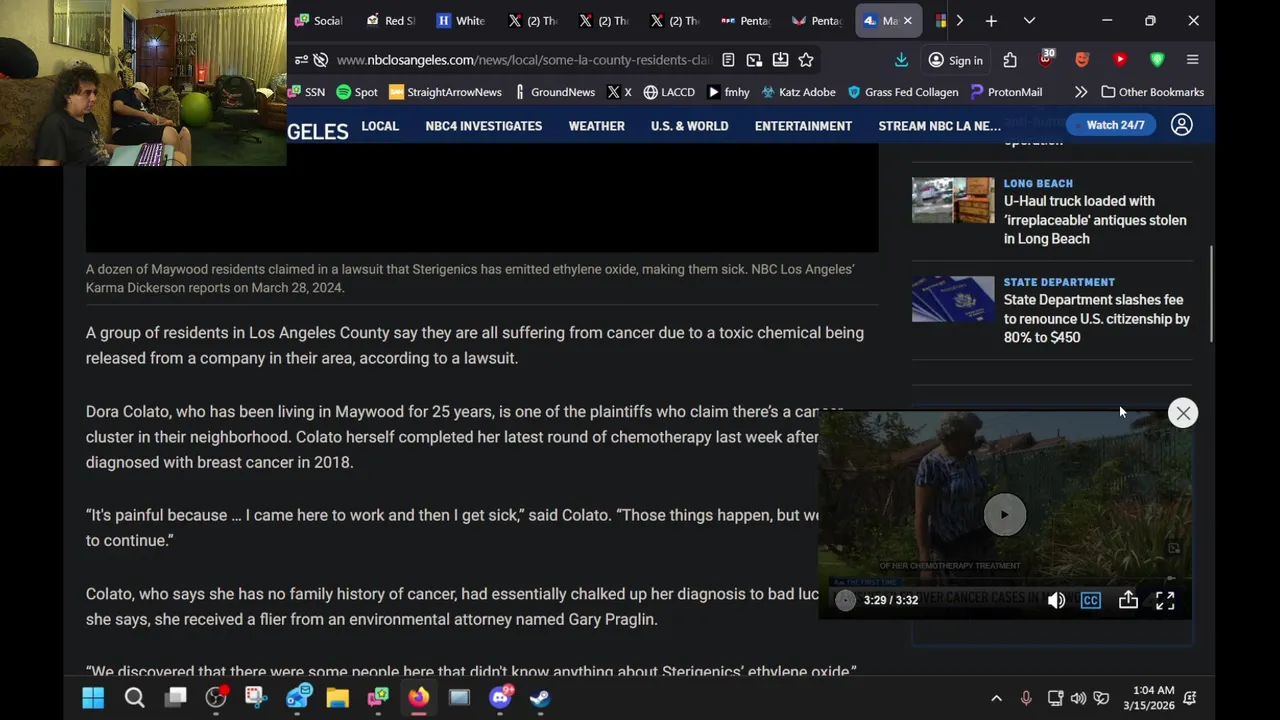Open the fmhy bookmark
The image size is (1280, 720).
[728, 92]
